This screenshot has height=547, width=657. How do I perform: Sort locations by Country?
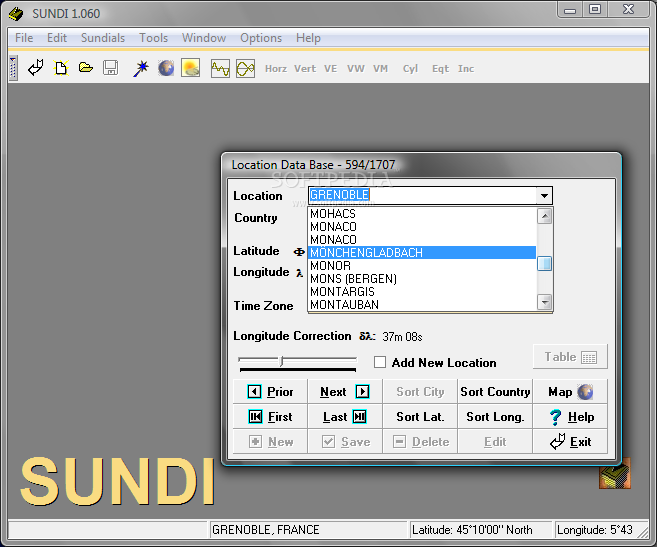tap(495, 391)
